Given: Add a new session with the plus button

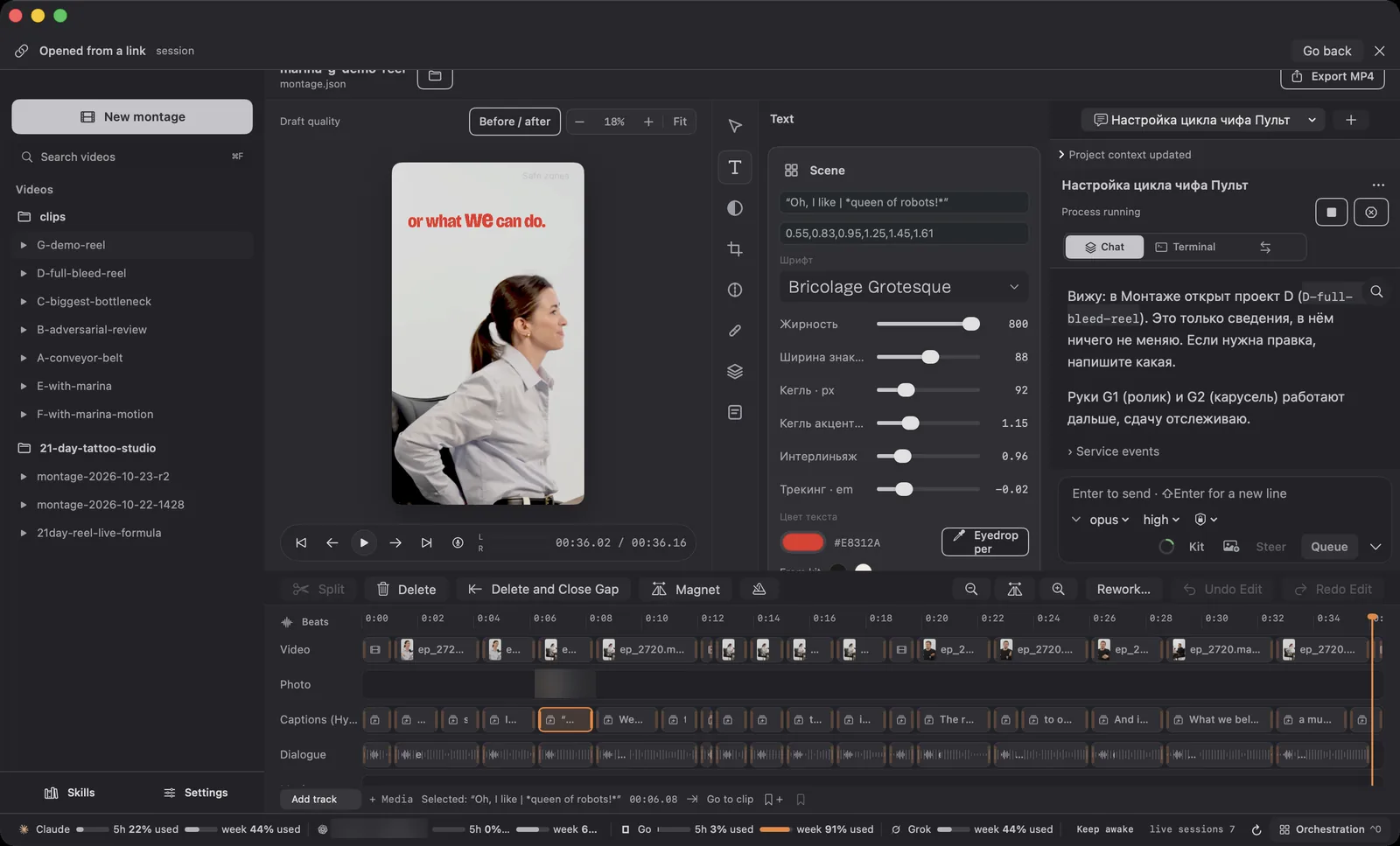Looking at the screenshot, I should (1351, 120).
